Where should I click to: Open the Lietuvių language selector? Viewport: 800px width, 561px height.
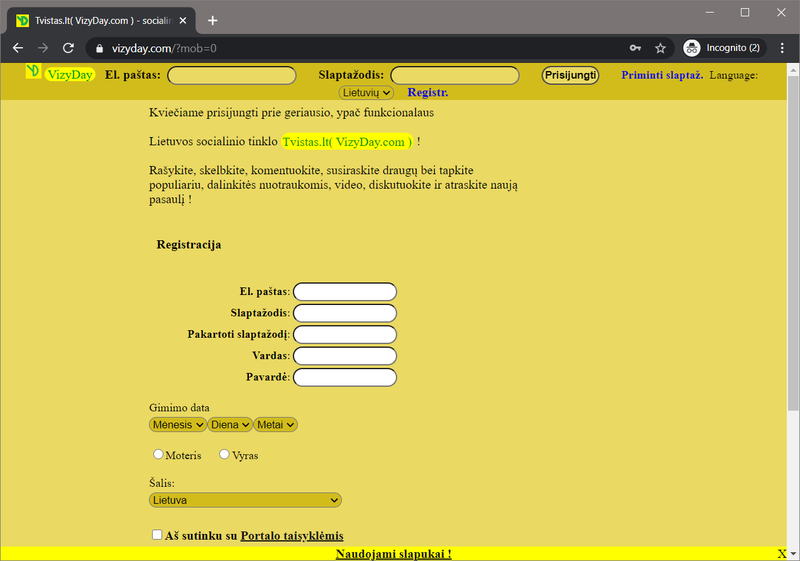(367, 92)
